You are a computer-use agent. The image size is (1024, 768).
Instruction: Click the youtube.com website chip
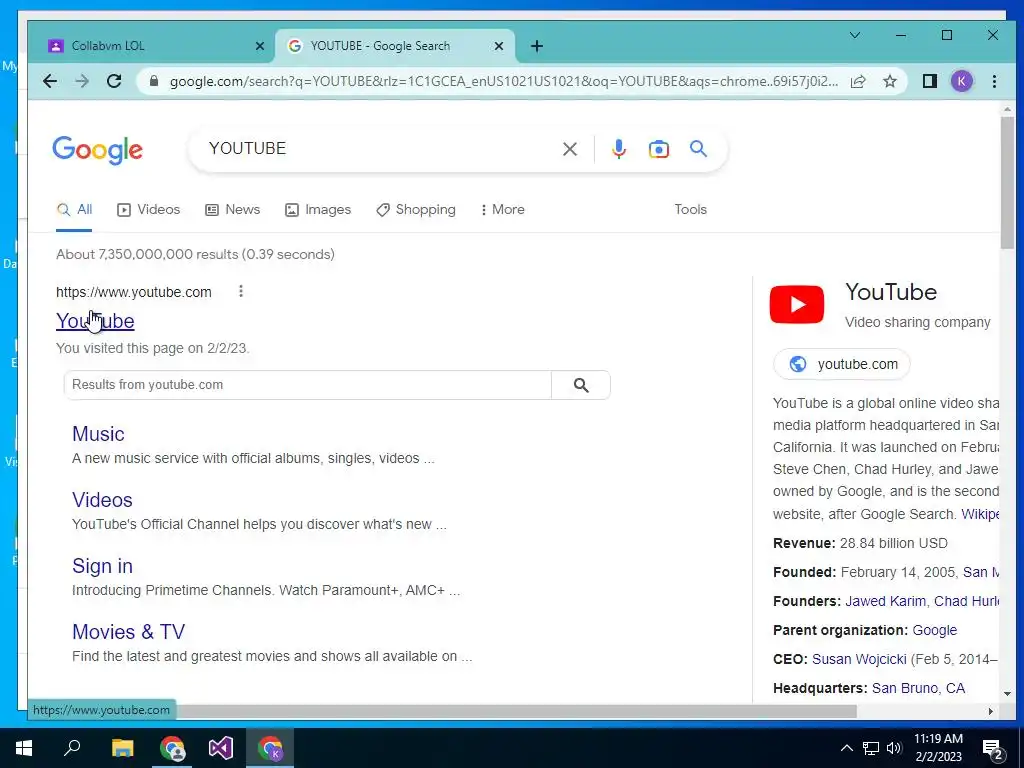842,364
